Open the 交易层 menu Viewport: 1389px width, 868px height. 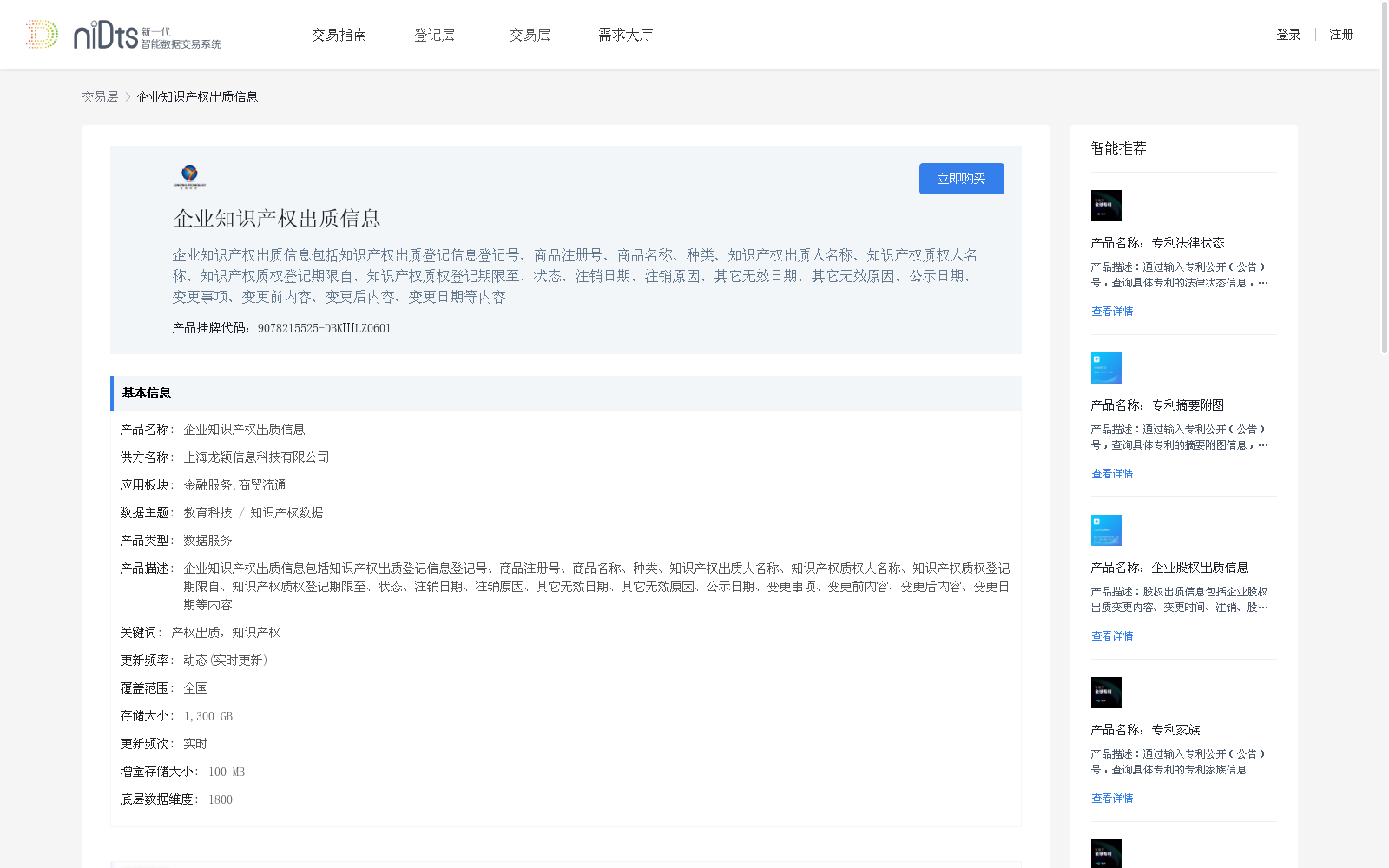pos(530,35)
